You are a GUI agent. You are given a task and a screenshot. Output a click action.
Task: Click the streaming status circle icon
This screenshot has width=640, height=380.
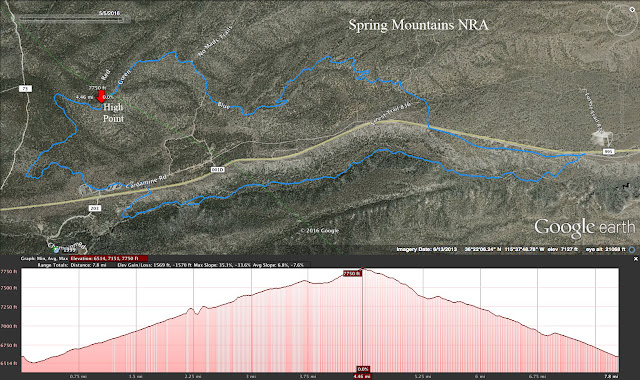coord(632,249)
